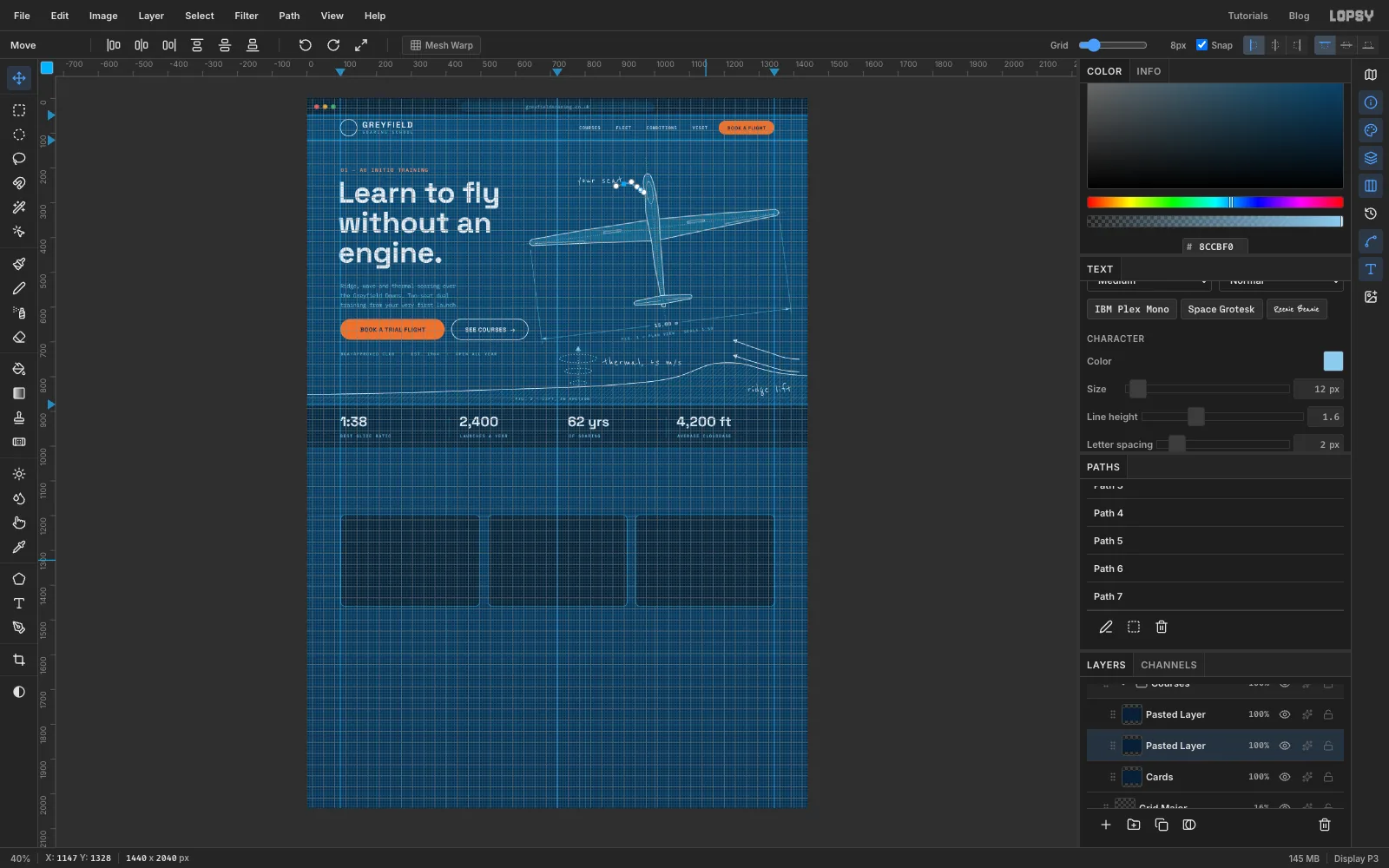Open the Filter menu
The image size is (1389, 868).
coord(247,16)
